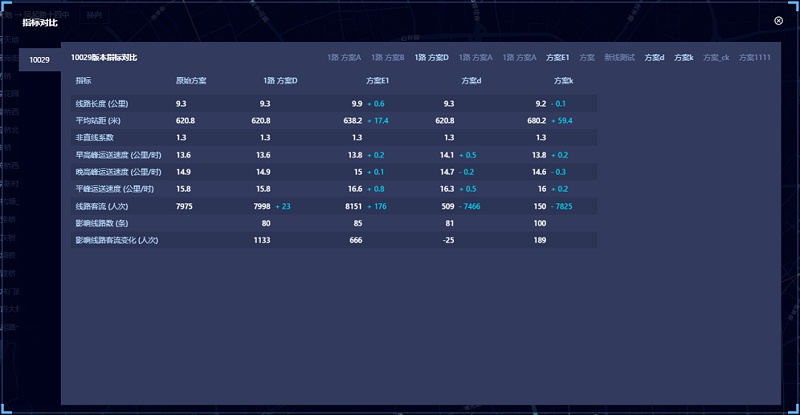The width and height of the screenshot is (800, 415).
Task: Close the 指标对比 dialog with the X icon
Action: coord(778,20)
